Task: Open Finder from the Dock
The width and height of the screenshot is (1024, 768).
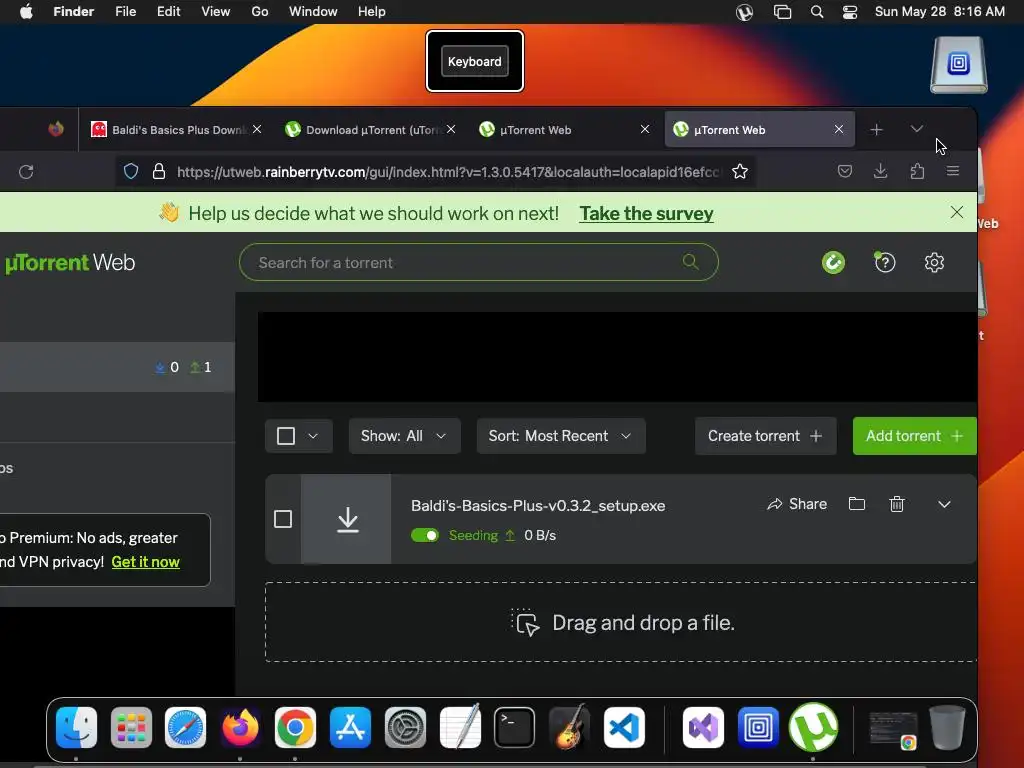Action: [76, 727]
